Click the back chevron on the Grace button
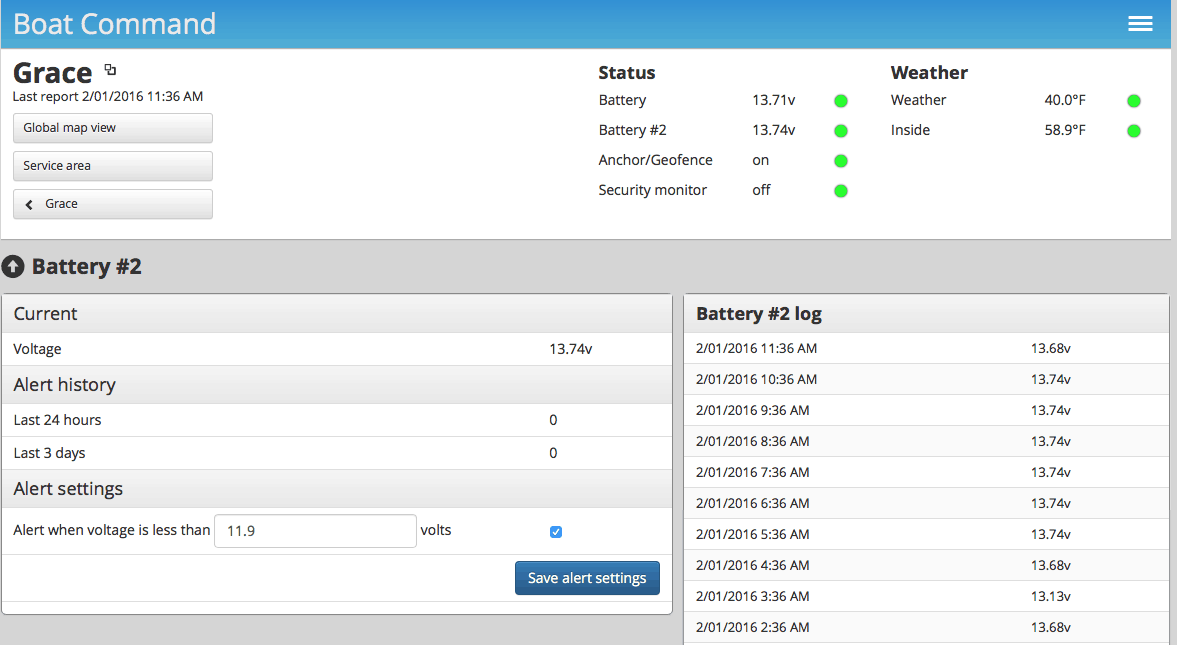The height and width of the screenshot is (645, 1177). pyautogui.click(x=27, y=204)
